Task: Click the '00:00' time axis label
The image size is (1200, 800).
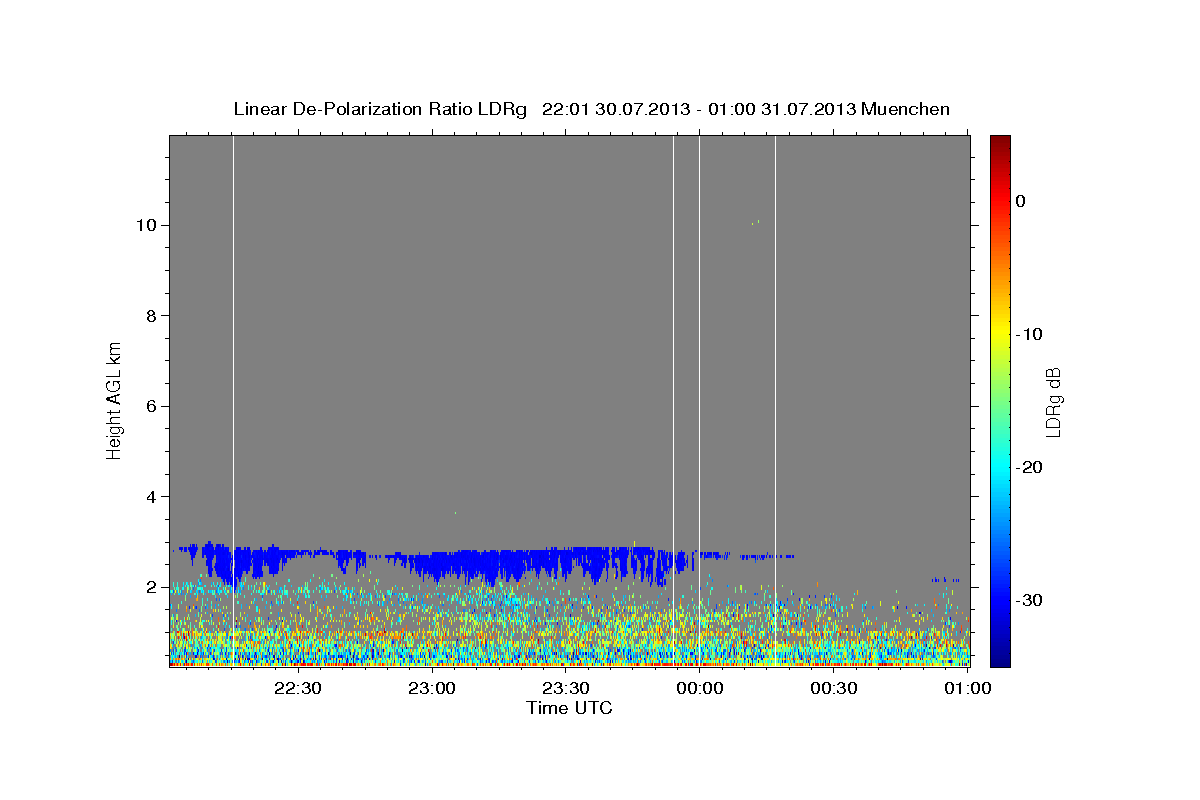Action: [700, 689]
